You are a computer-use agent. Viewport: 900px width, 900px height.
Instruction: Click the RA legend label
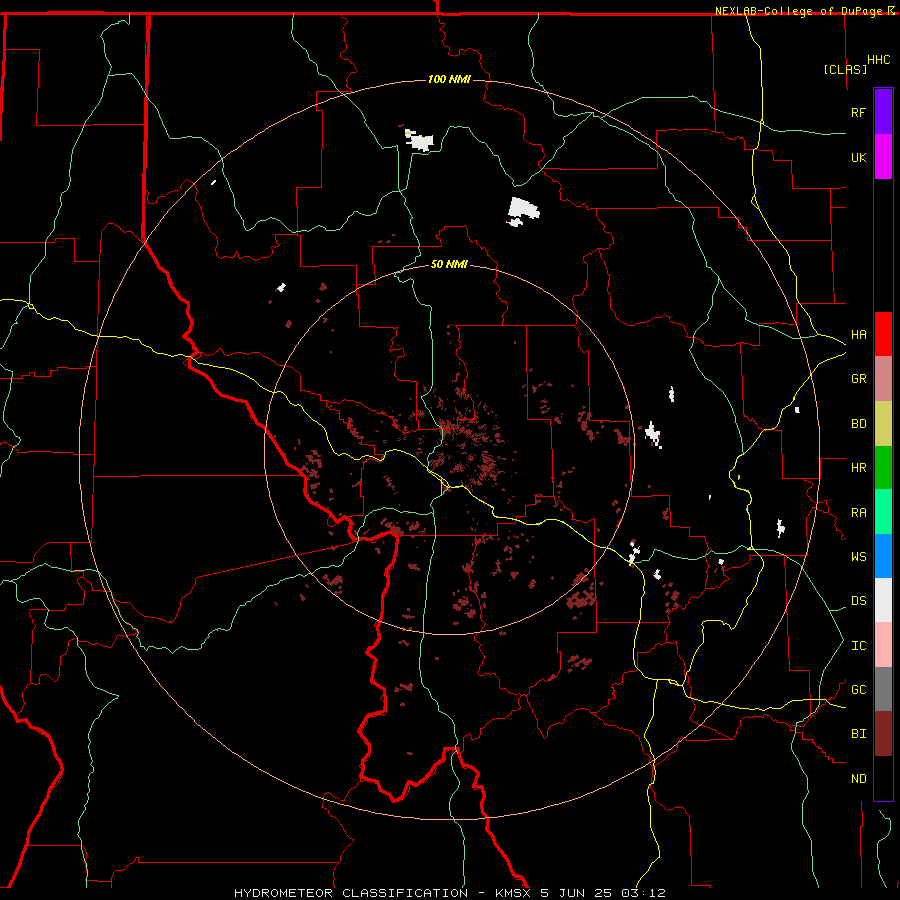click(858, 513)
